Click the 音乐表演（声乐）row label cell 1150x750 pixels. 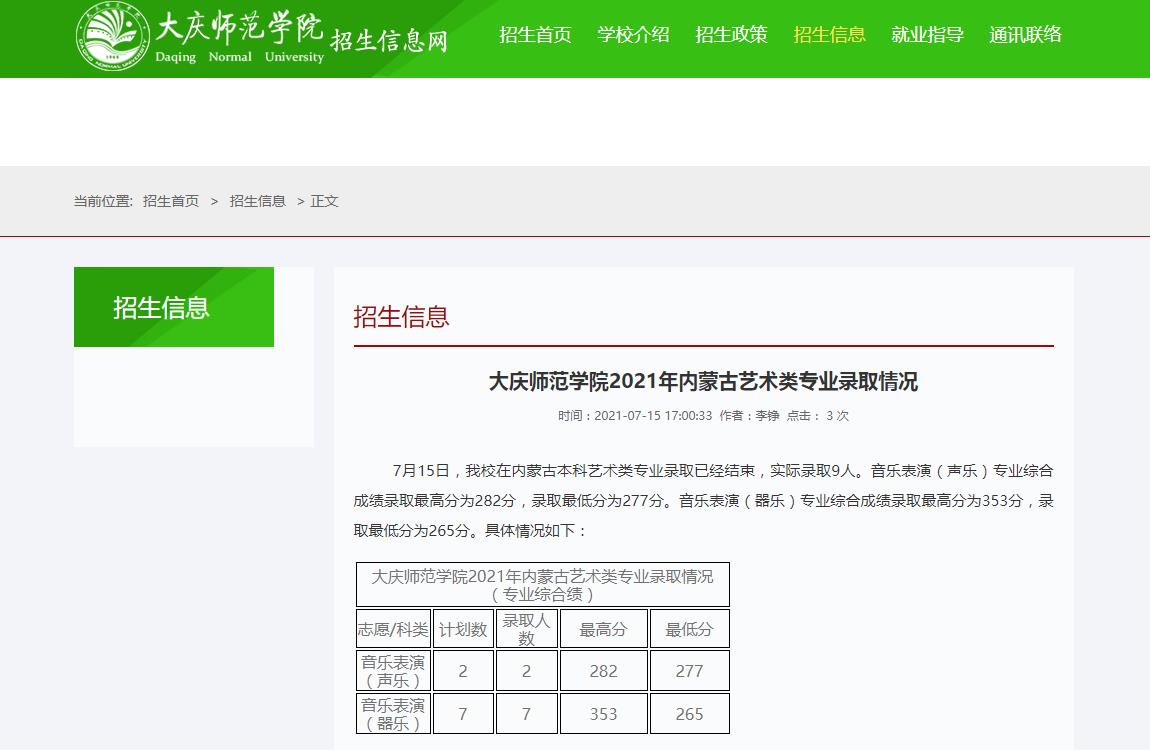tap(393, 671)
